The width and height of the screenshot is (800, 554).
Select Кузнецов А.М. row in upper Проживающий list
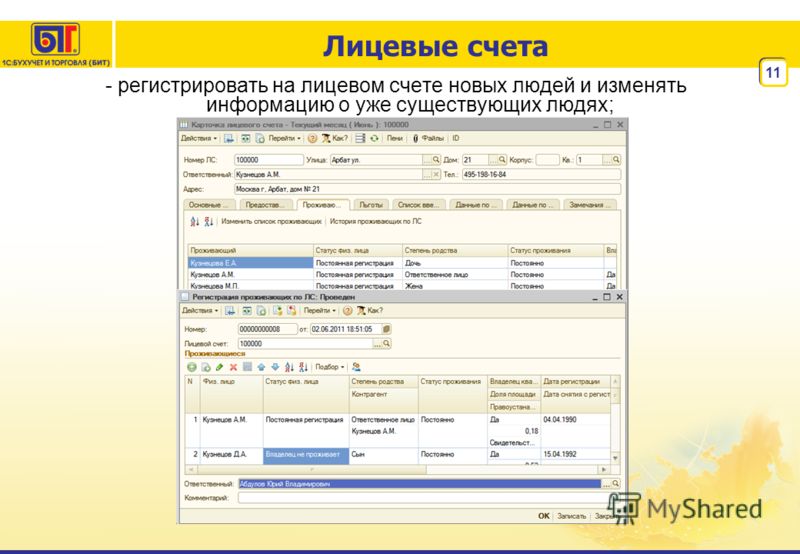coord(250,274)
